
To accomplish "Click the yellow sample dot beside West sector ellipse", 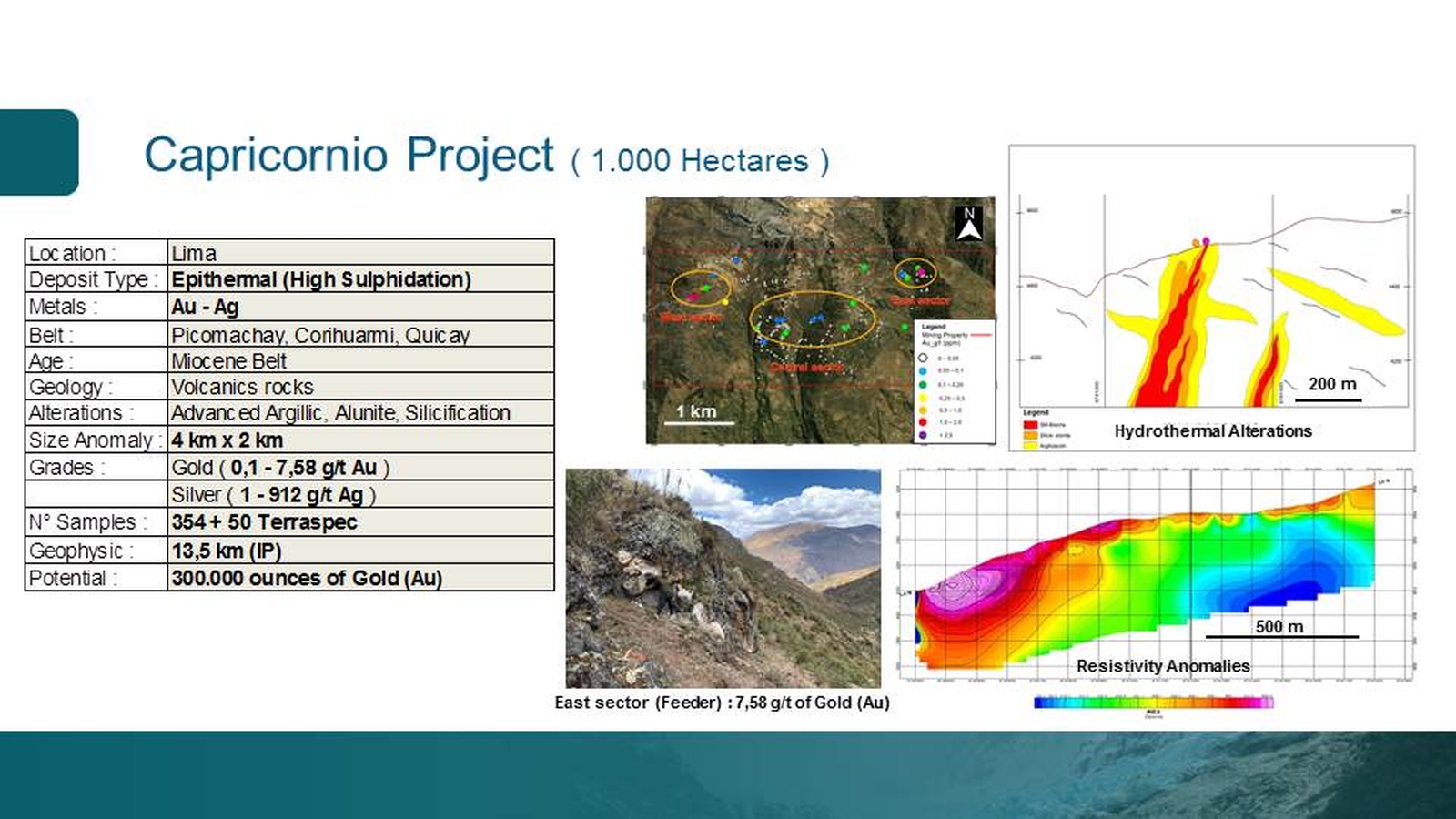I will click(x=725, y=302).
